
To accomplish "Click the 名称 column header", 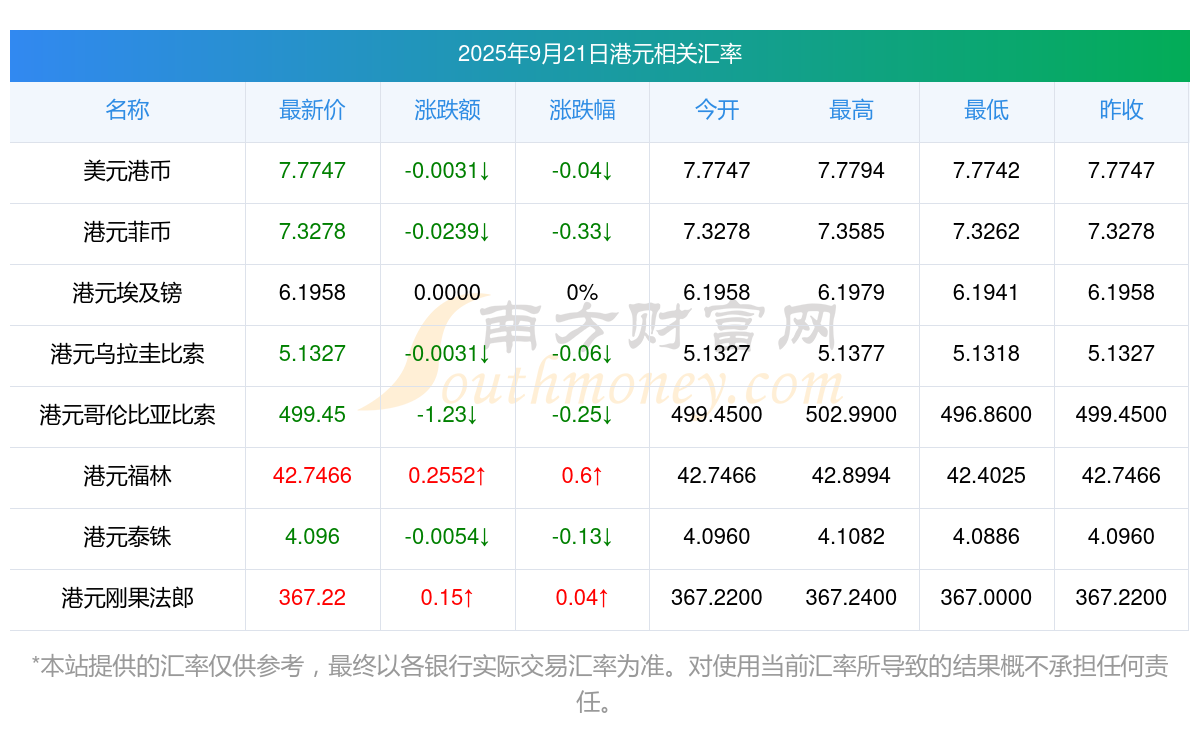I will [127, 110].
